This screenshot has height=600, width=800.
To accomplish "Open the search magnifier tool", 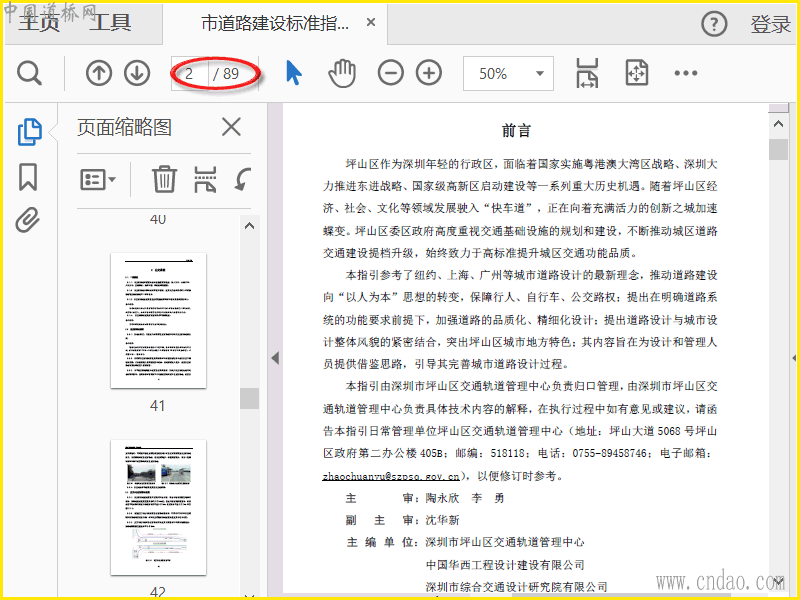I will click(x=29, y=73).
